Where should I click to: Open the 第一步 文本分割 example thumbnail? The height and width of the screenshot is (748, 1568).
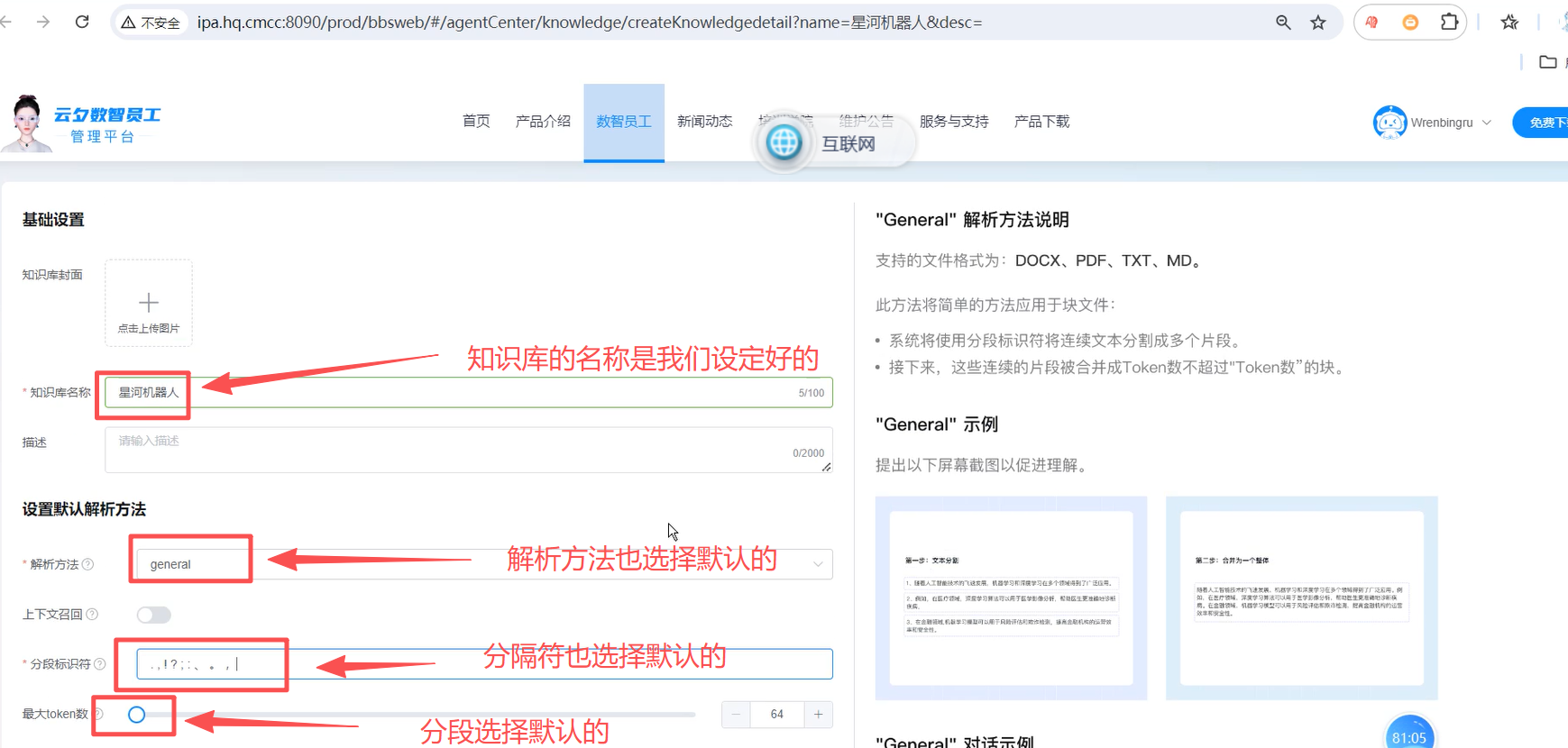(1011, 598)
